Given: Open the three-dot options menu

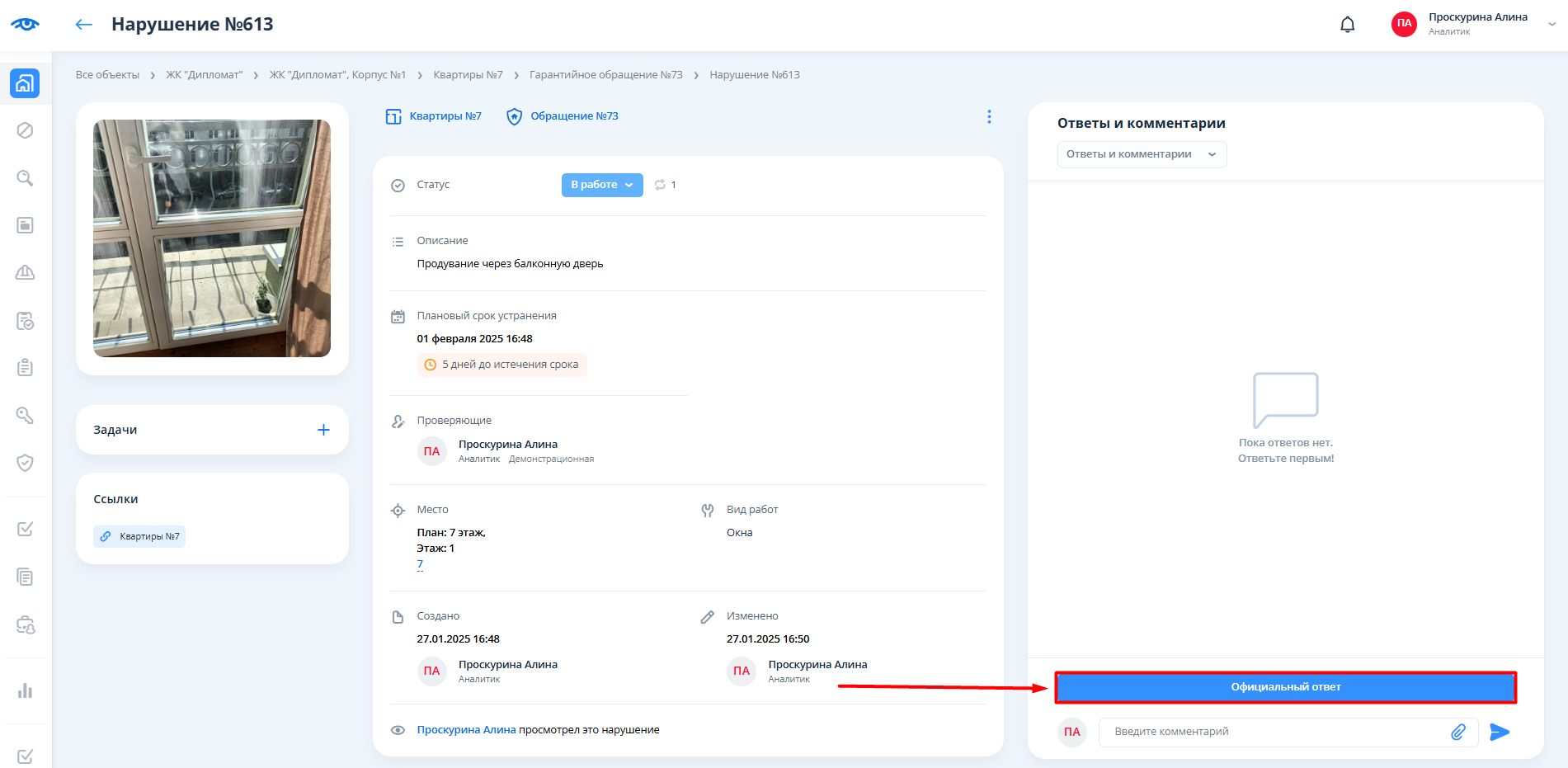Looking at the screenshot, I should (989, 117).
